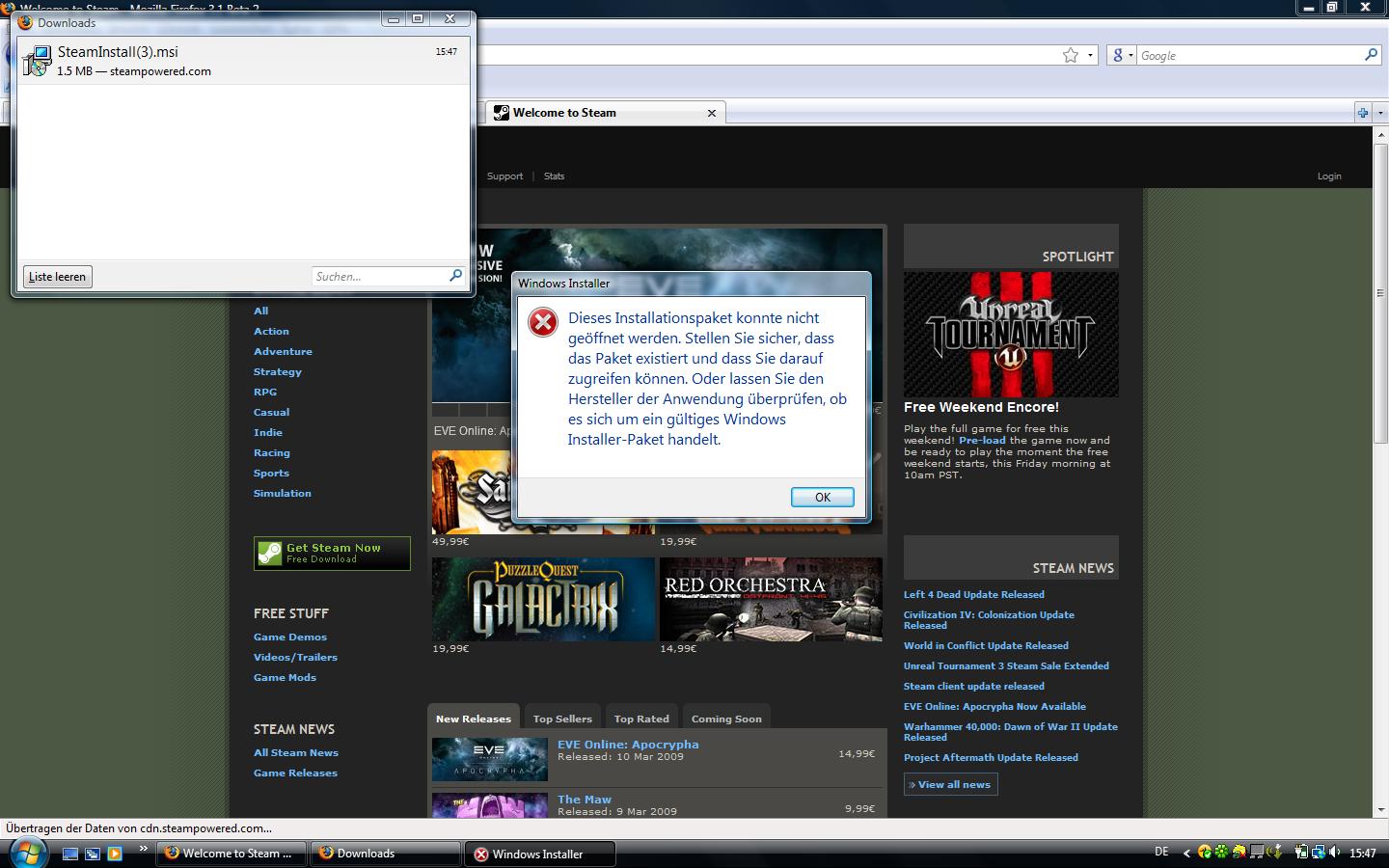Close the Welcome to Steam tab
This screenshot has width=1389, height=868.
click(712, 113)
